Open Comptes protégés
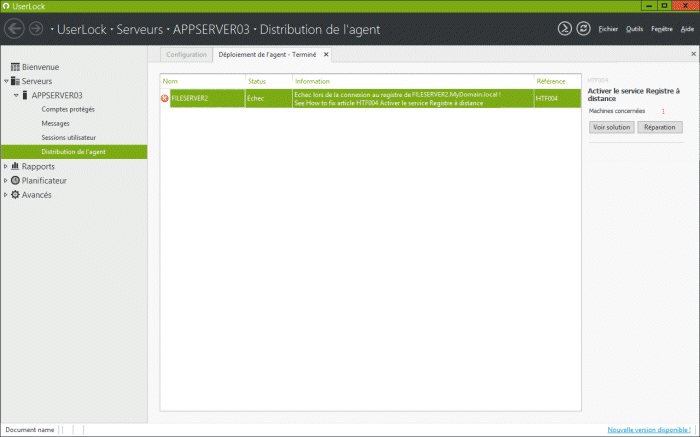Viewport: 700px width, 437px height. [68, 109]
